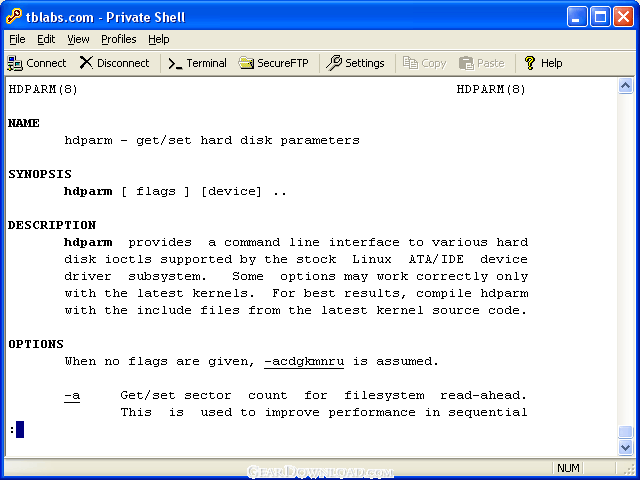The width and height of the screenshot is (640, 480).
Task: Click the scrollbar down arrow
Action: click(625, 447)
